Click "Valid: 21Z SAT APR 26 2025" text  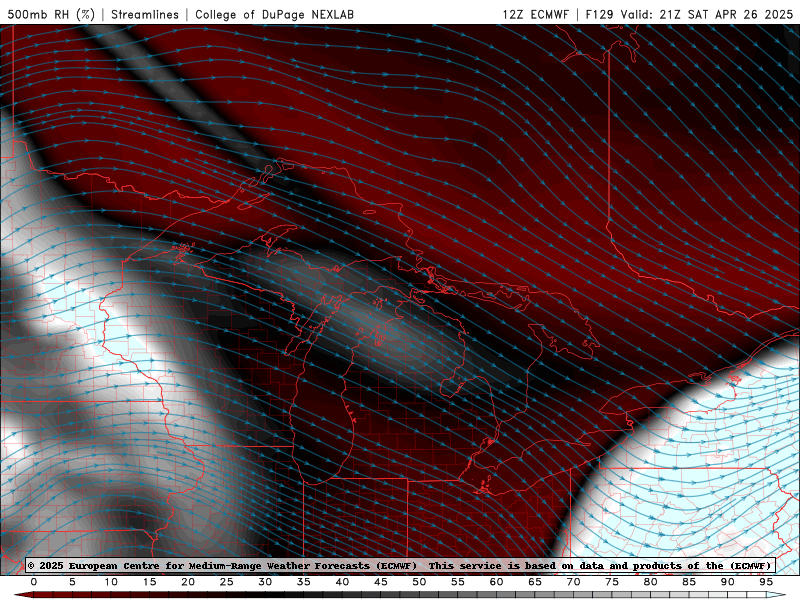[707, 14]
